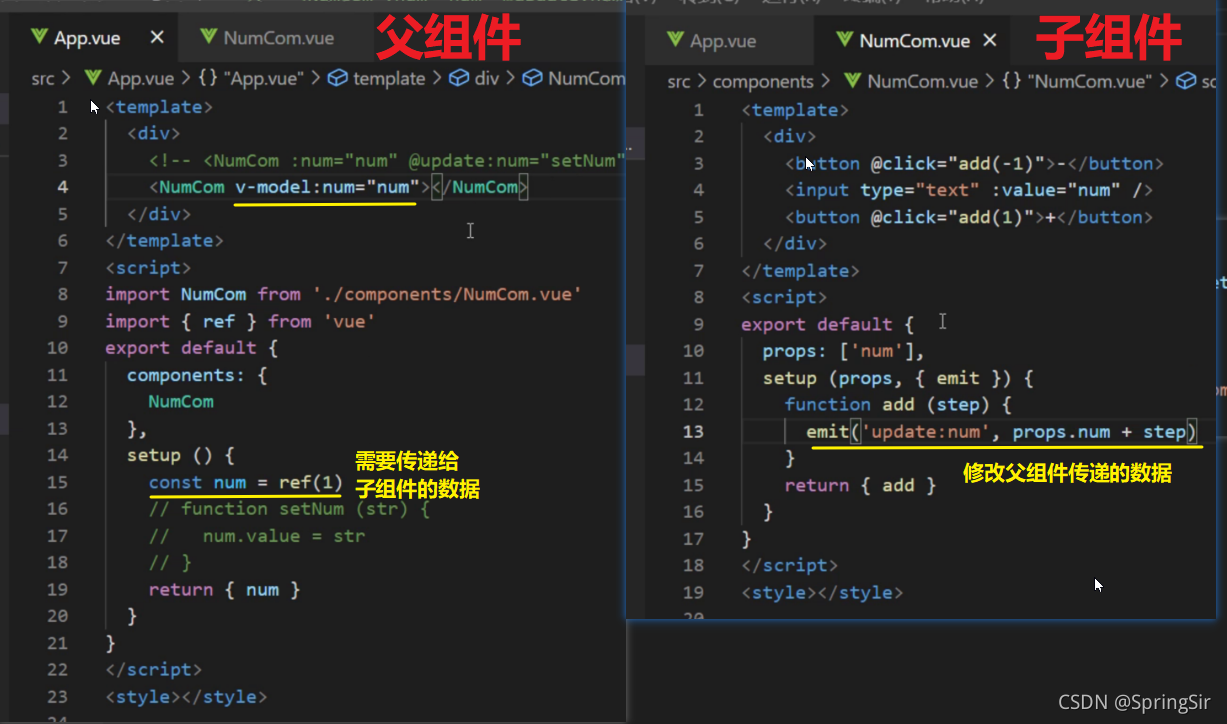
Task: Click <style></style> line in NumCom.vue
Action: tap(822, 593)
